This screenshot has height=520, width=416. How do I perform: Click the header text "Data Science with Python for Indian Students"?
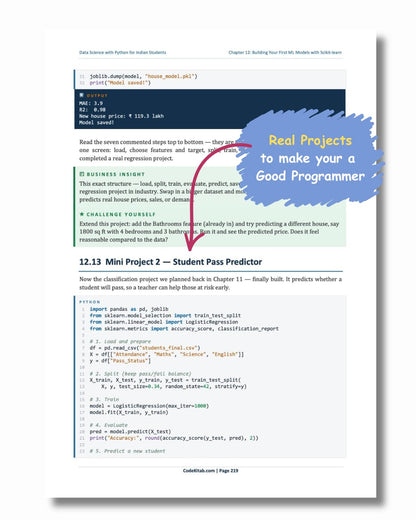tap(122, 52)
